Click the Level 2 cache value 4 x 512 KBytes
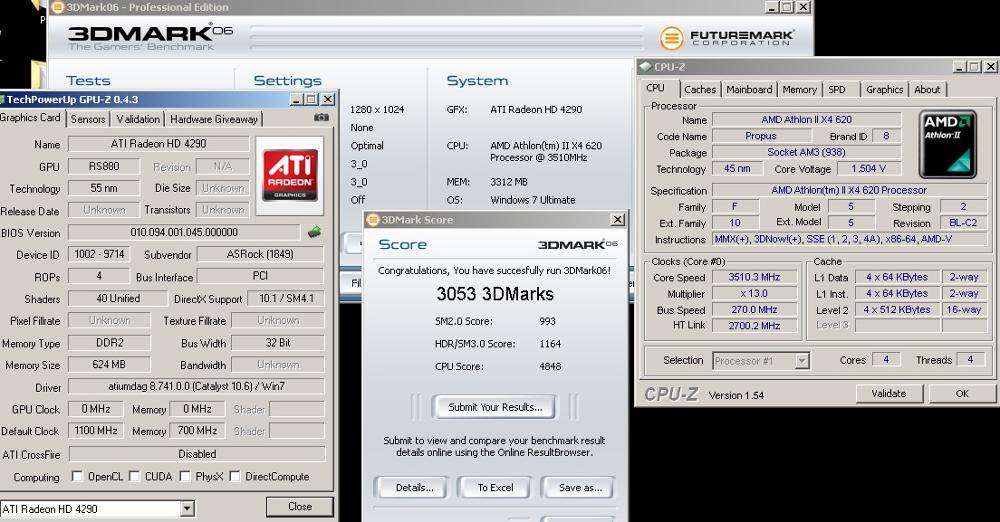 (897, 309)
